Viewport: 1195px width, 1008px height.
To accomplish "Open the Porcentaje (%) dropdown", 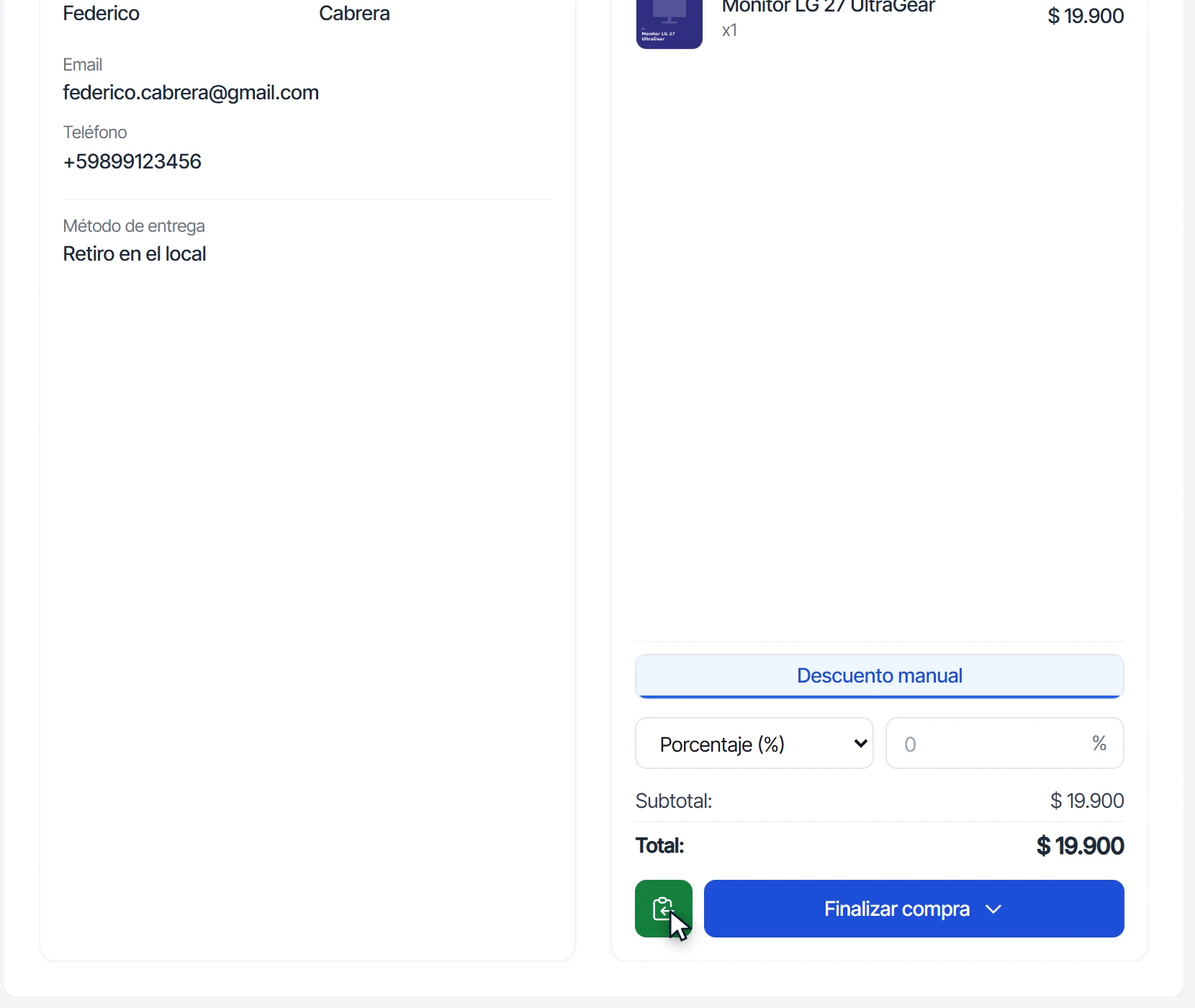I will (754, 743).
